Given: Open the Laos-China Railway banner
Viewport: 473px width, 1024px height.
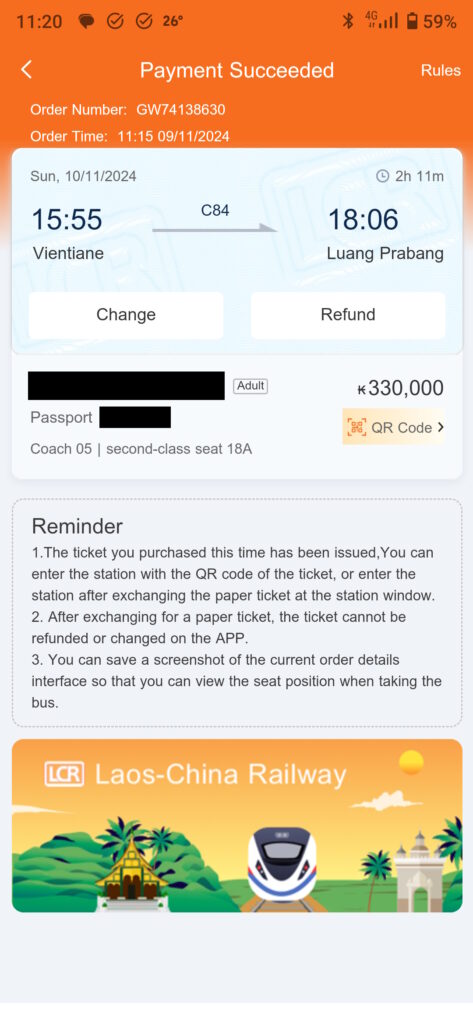Looking at the screenshot, I should (x=237, y=825).
